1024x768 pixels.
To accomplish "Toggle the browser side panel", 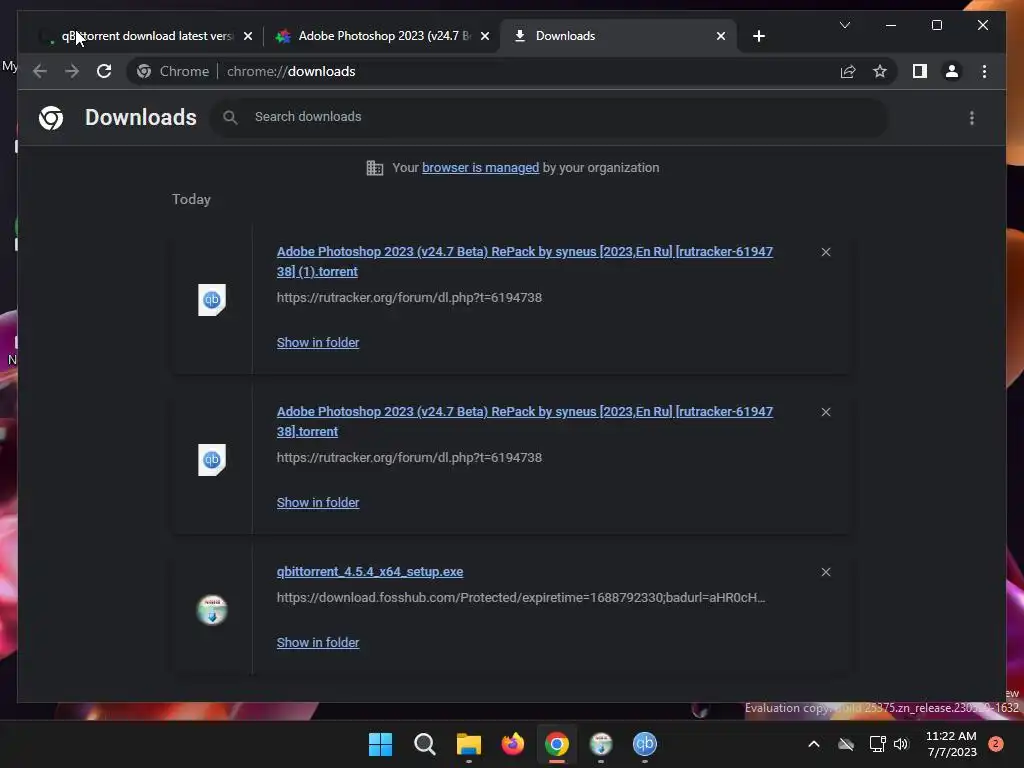I will click(920, 71).
